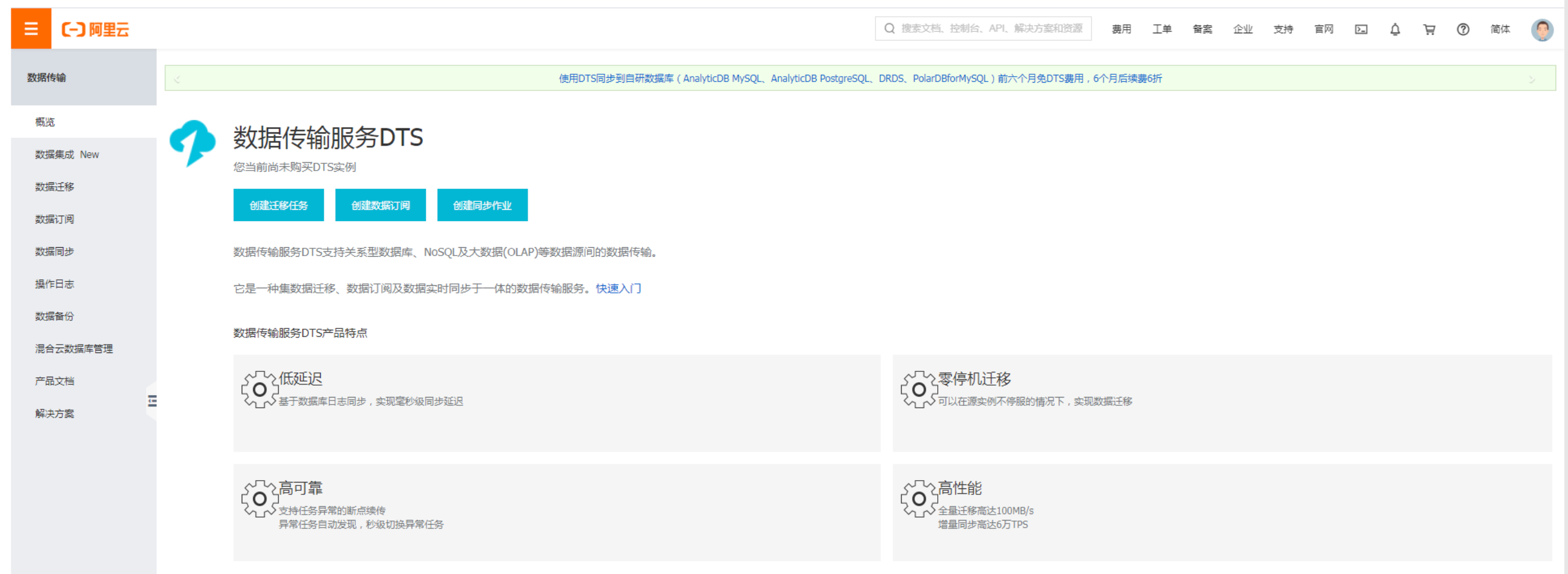The image size is (1568, 574).
Task: Select 解决方案 in the sidebar
Action: [83, 414]
